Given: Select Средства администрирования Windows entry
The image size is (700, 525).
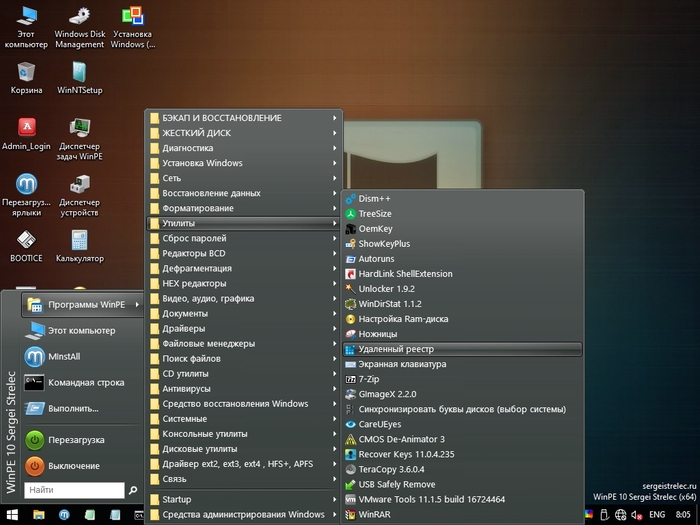Looking at the screenshot, I should coord(244,514).
